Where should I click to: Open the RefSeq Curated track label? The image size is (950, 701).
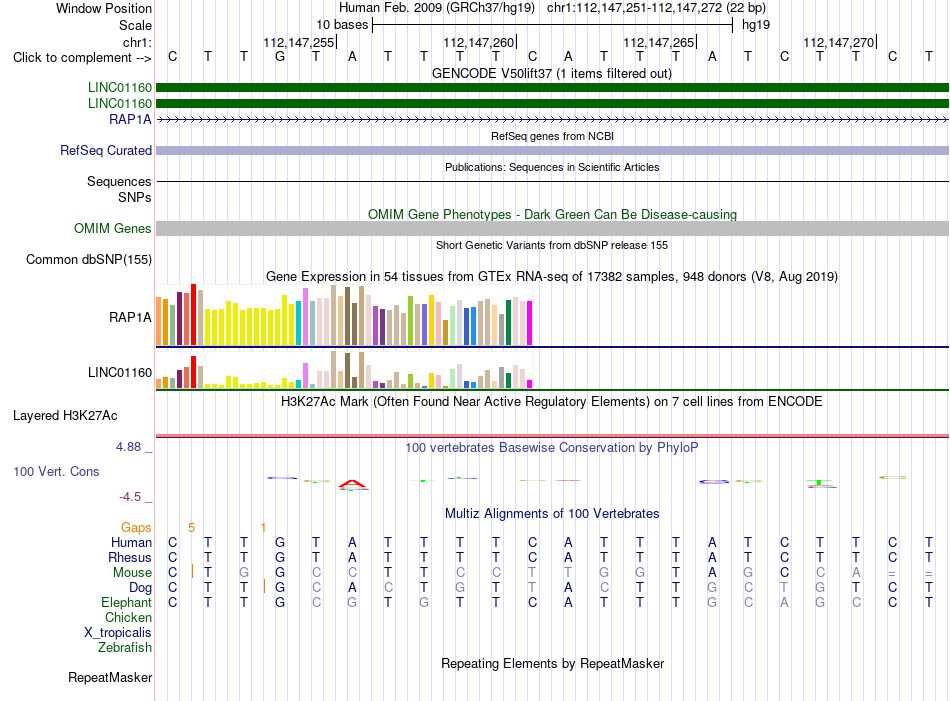tap(105, 150)
